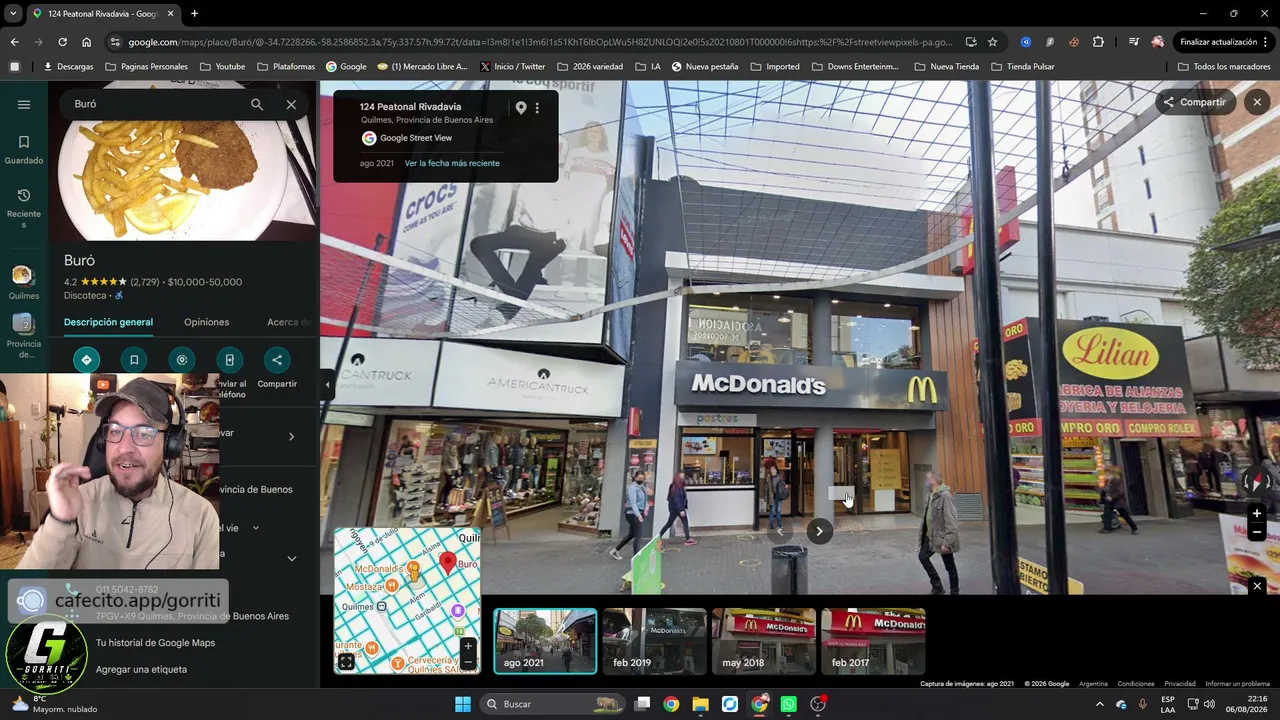Screen dimensions: 1280x720
Task: Clear the Buró search with the X
Action: click(x=291, y=104)
